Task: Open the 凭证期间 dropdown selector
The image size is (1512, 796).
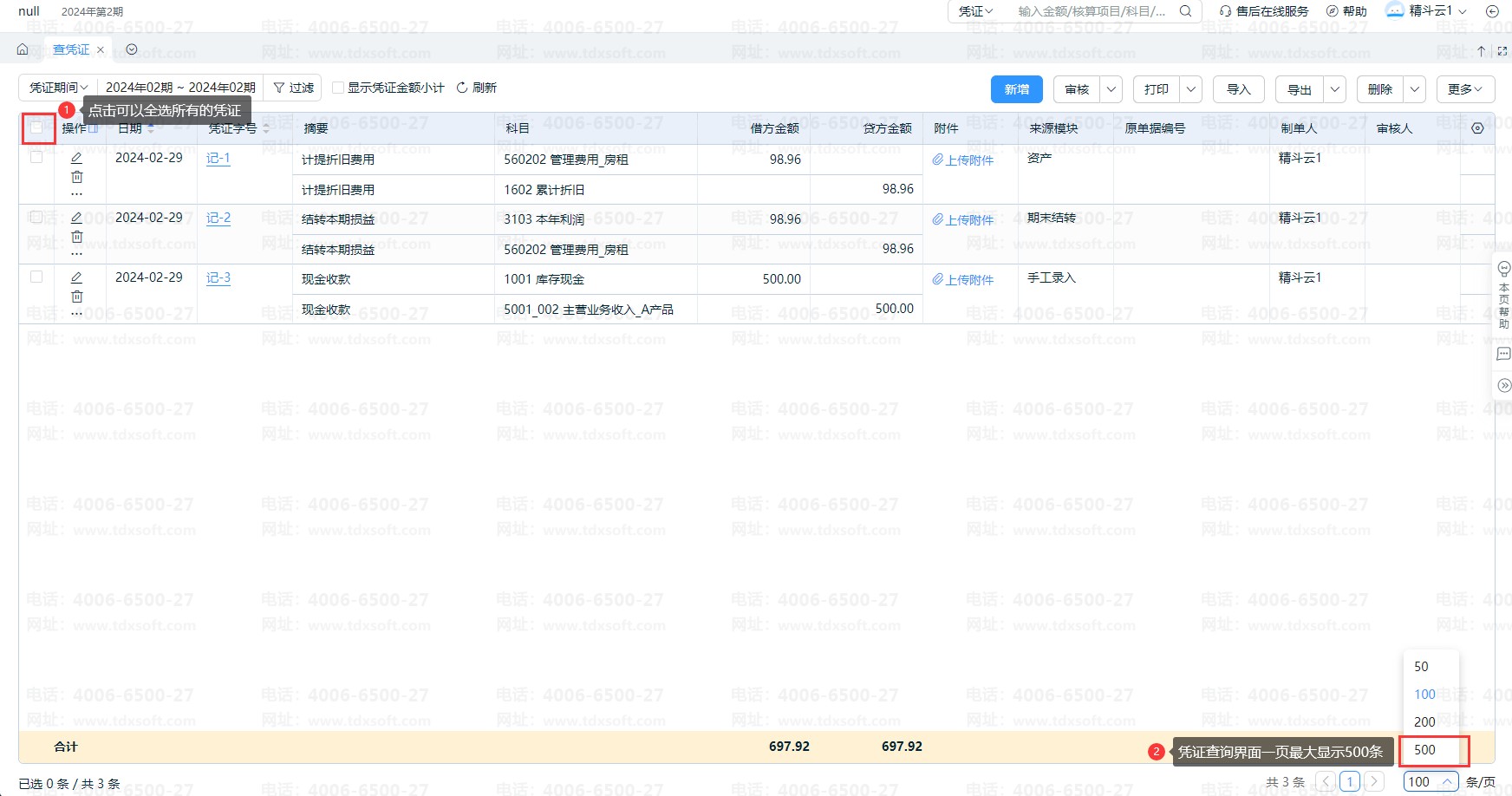Action: pyautogui.click(x=58, y=88)
